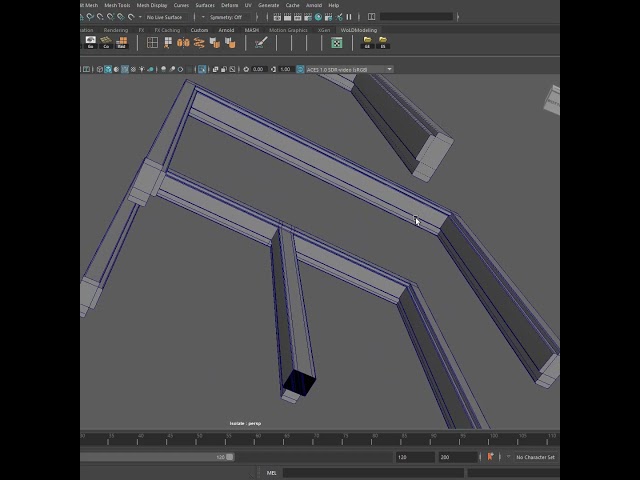Open the folder shelf icon labeled 68
The width and height of the screenshot is (640, 480).
[367, 42]
